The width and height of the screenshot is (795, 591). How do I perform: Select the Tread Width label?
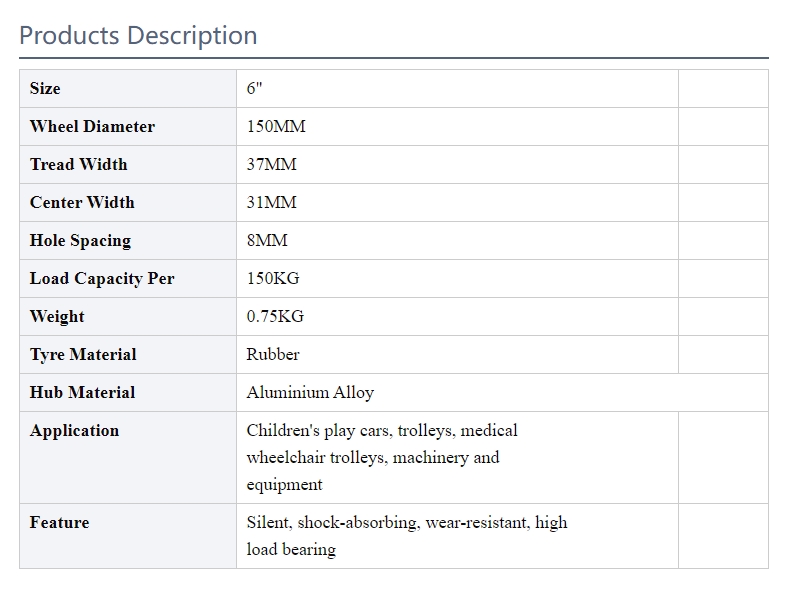click(x=79, y=164)
